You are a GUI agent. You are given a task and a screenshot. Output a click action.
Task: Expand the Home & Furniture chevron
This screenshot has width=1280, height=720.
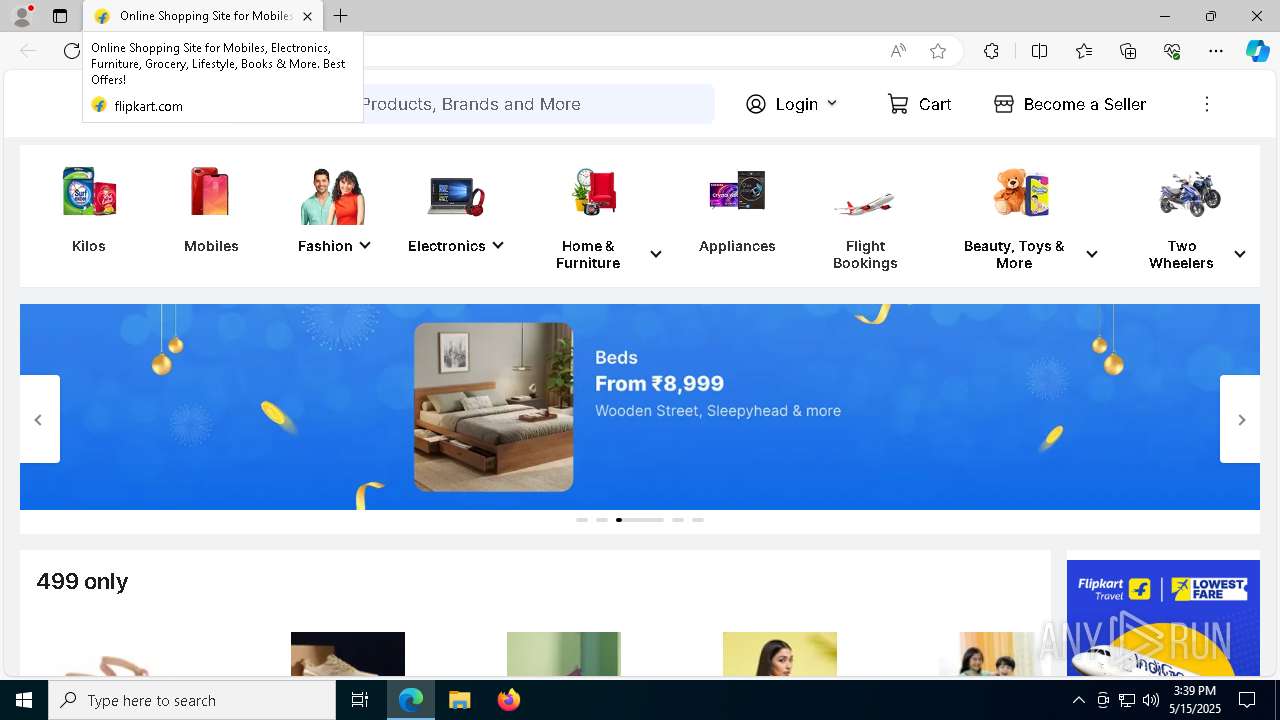pos(656,254)
